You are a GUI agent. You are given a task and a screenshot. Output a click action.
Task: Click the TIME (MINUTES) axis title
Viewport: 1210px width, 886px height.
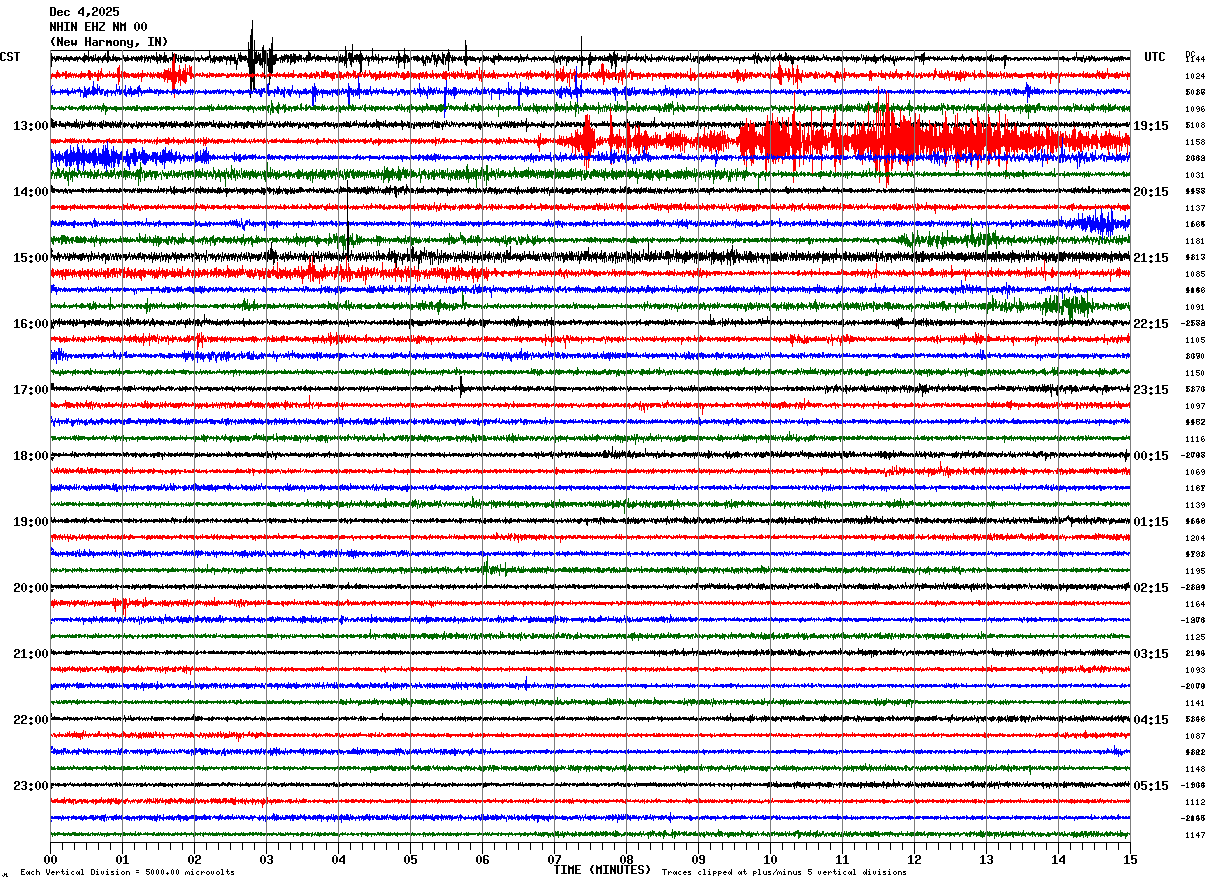pyautogui.click(x=602, y=870)
